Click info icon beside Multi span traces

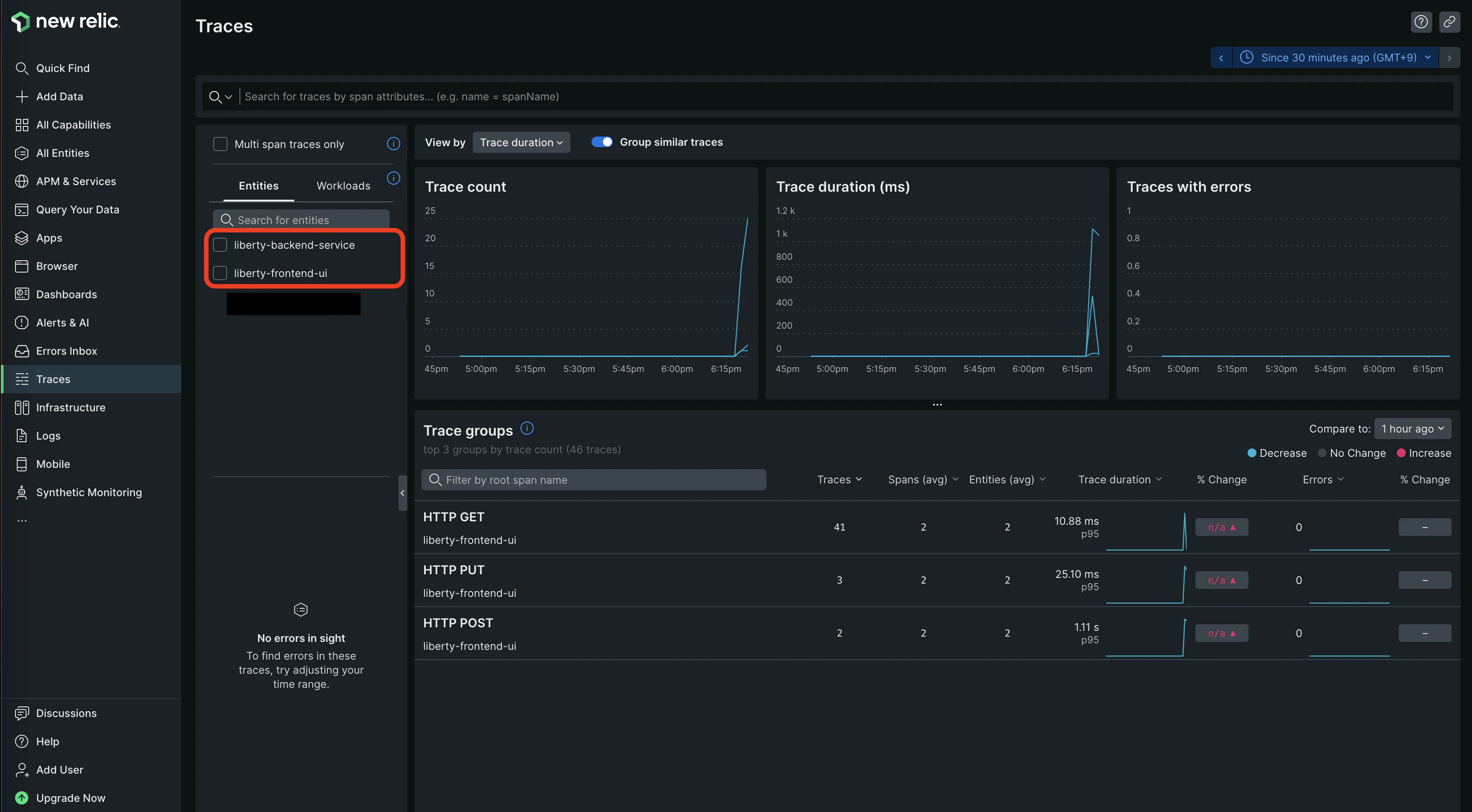pyautogui.click(x=393, y=144)
